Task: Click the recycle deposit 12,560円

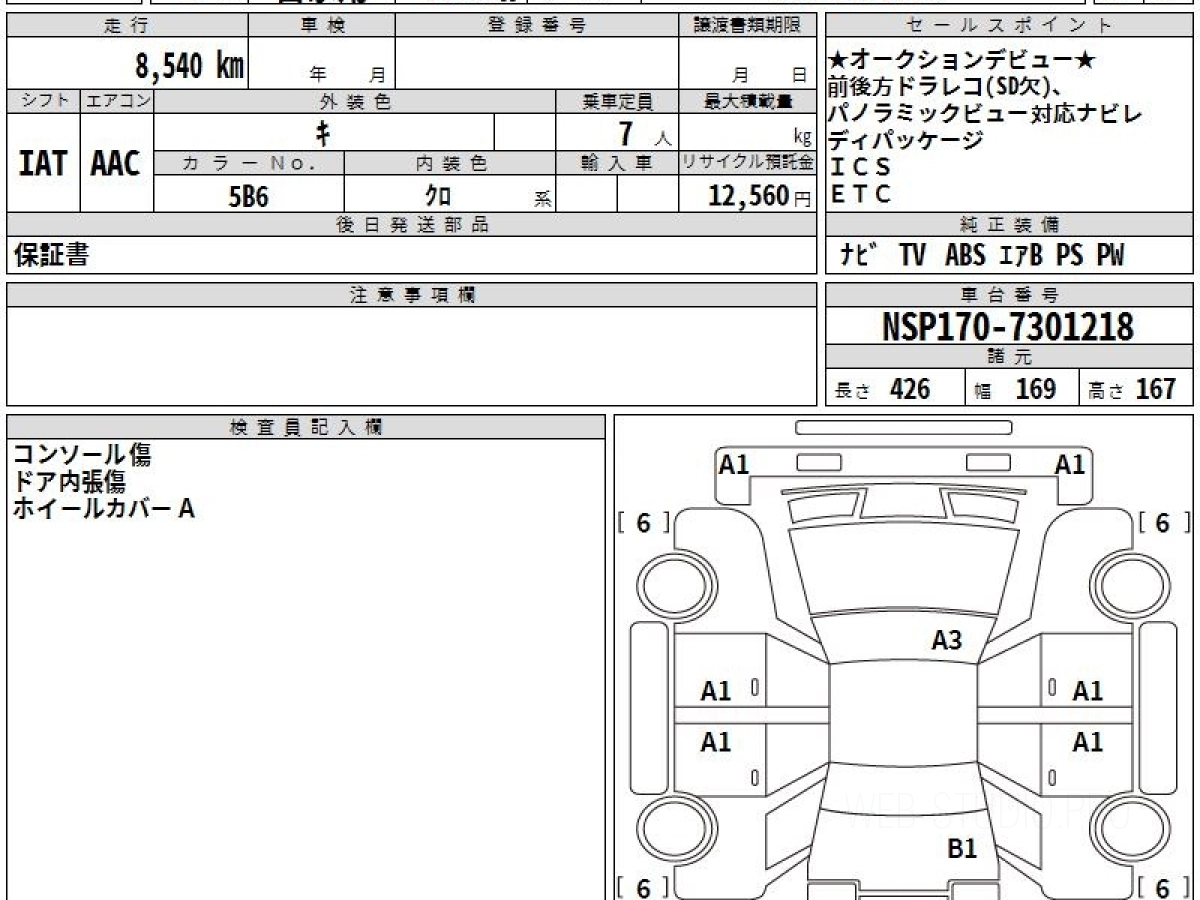Action: coord(760,195)
